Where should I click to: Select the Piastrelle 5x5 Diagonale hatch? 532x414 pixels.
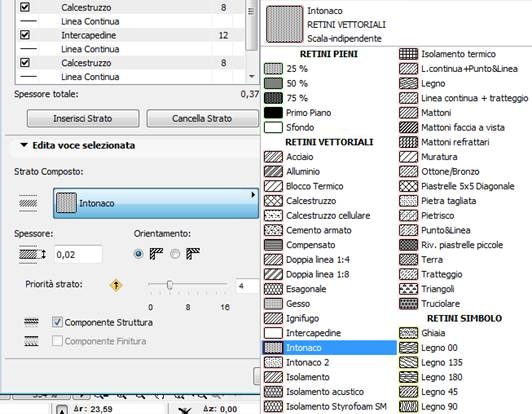408,186
